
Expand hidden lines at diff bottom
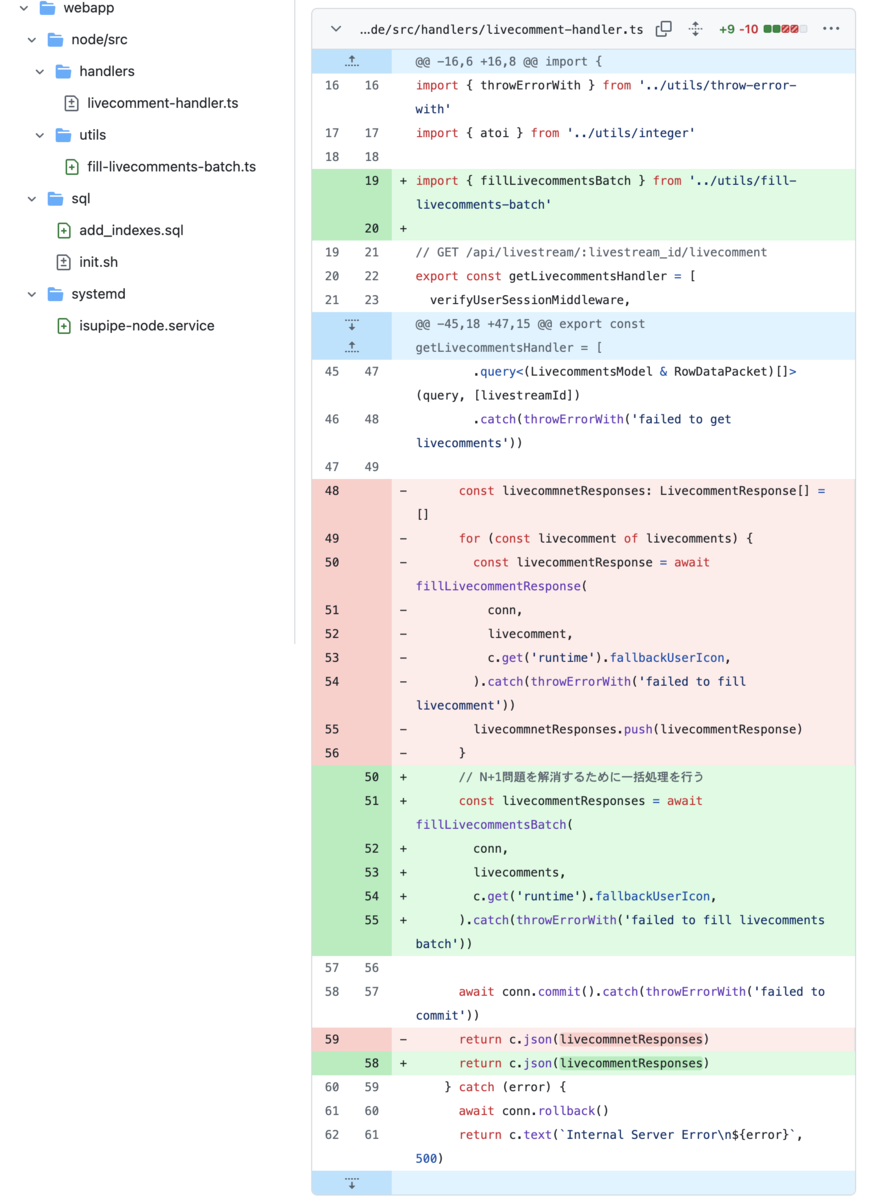(x=352, y=1183)
